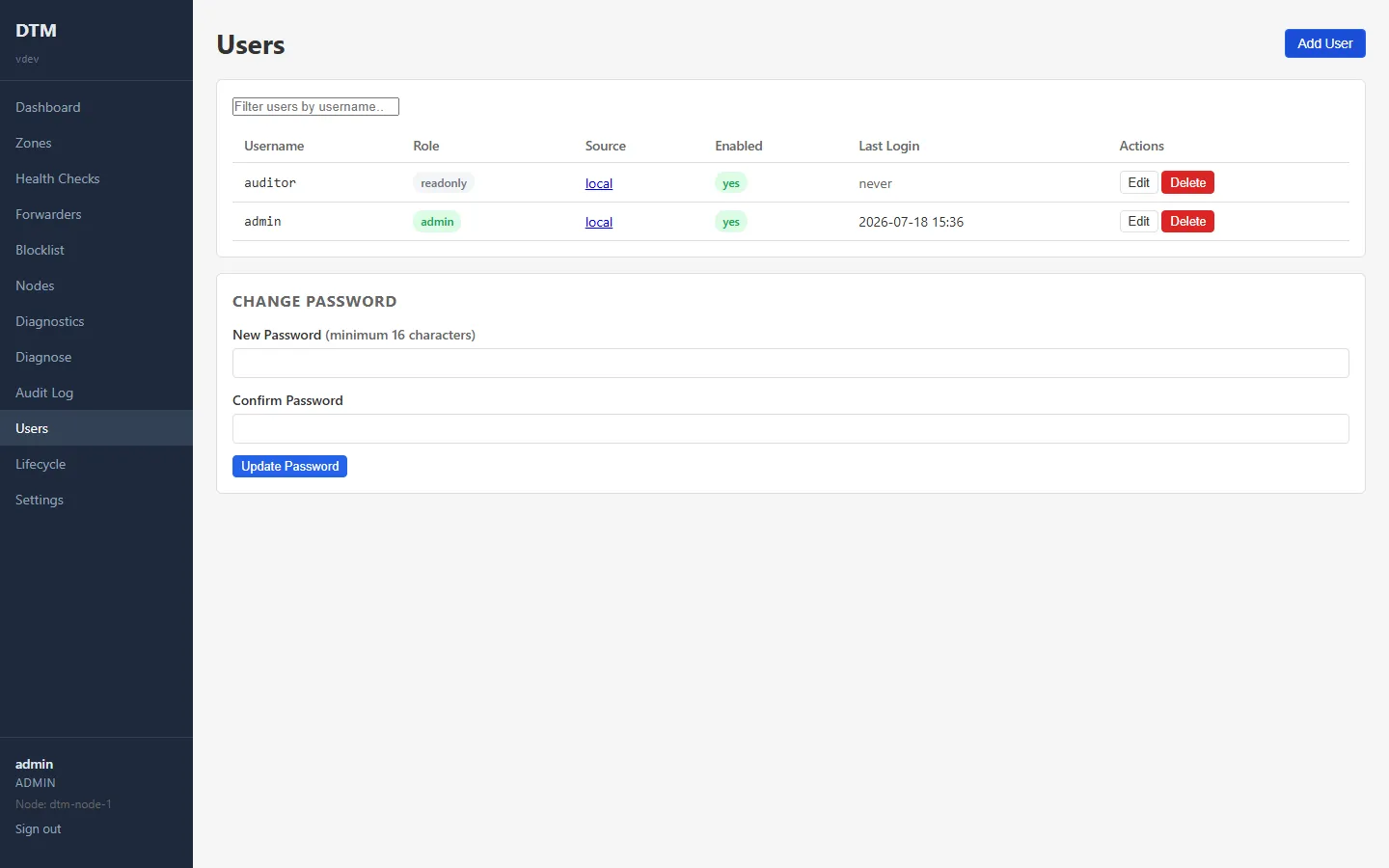Edit the auditor user

pos(1138,182)
